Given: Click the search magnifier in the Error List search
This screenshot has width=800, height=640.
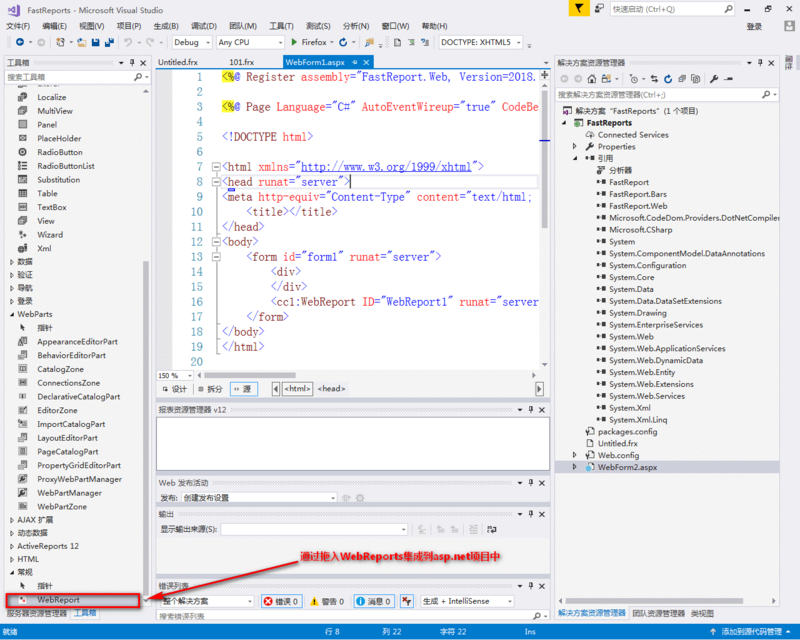Looking at the screenshot, I should (537, 616).
